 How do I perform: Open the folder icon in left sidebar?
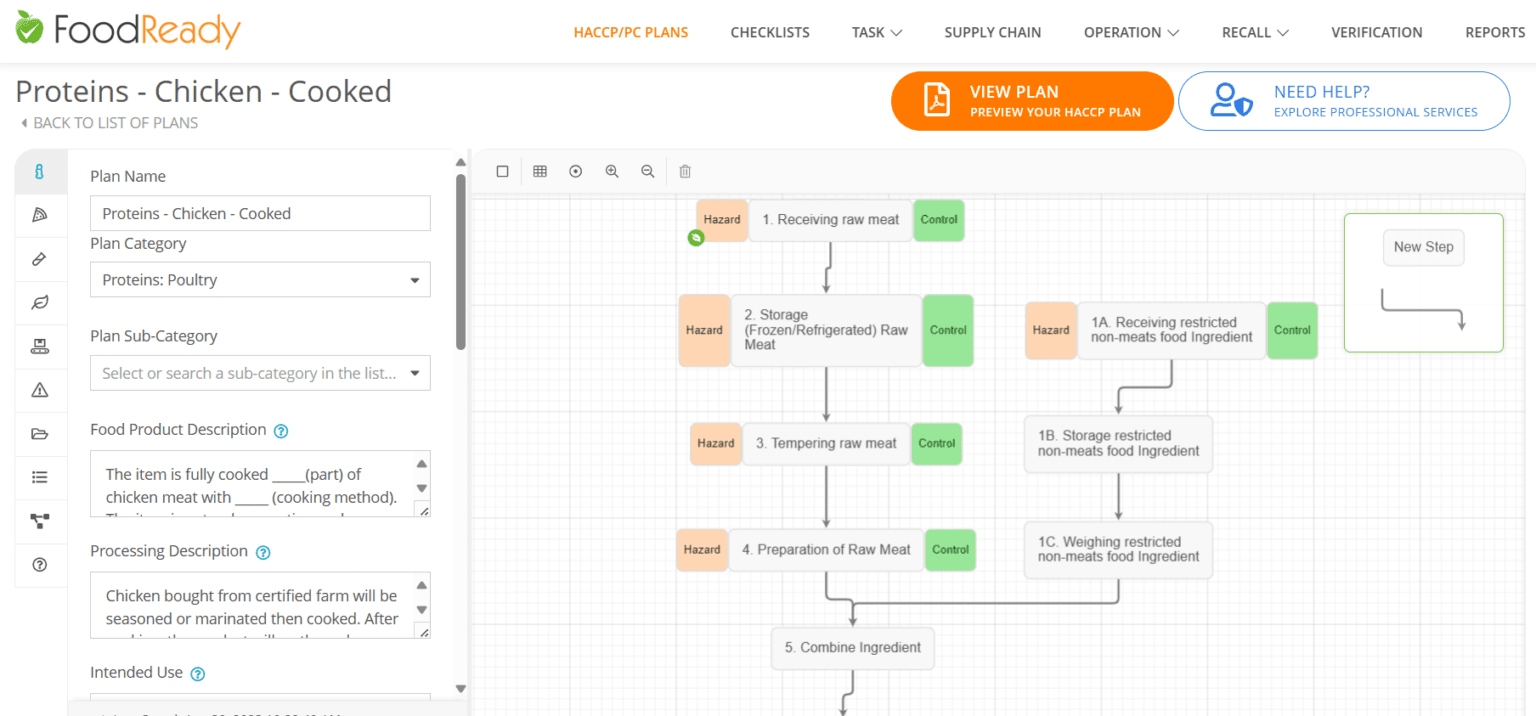(40, 434)
